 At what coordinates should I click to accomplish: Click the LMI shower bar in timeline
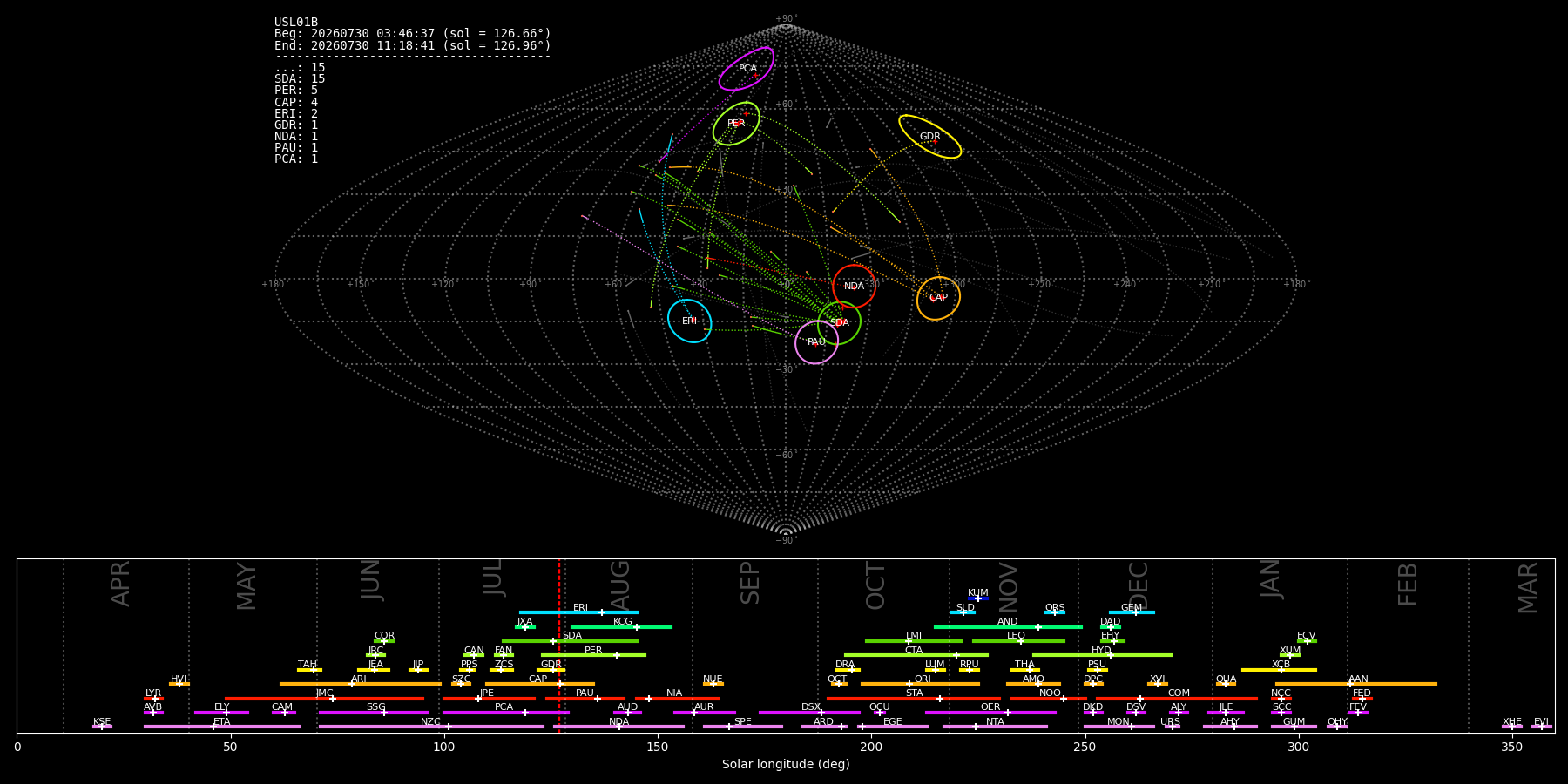pos(914,641)
